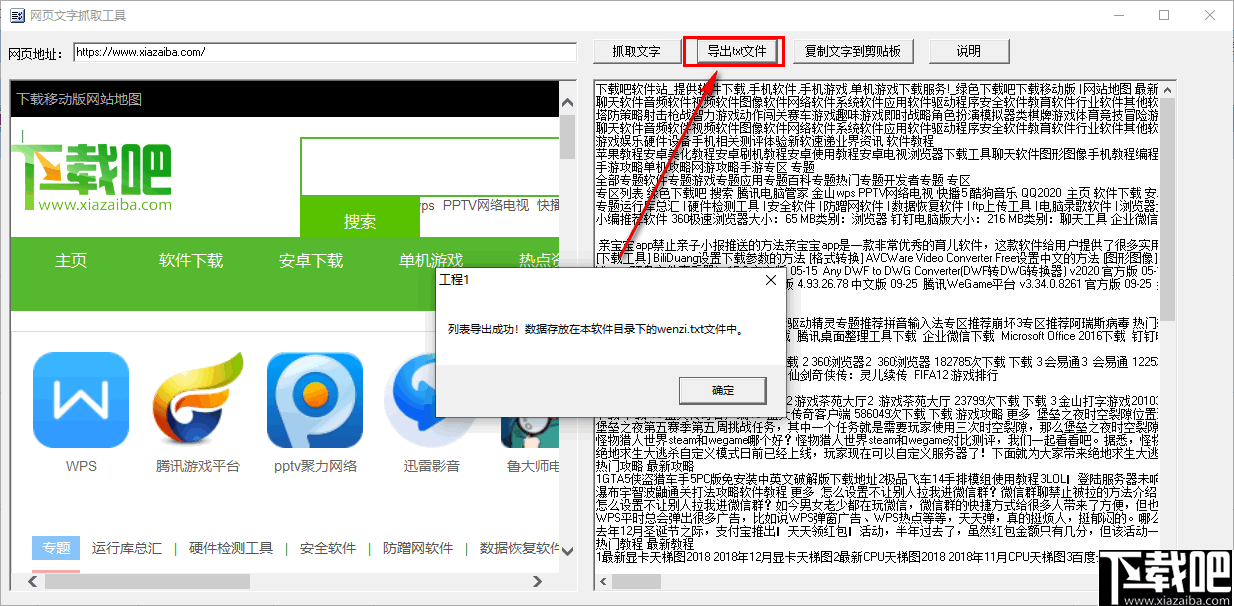Screen dimensions: 1234x606
Task: Click the green 搜索 button
Action: [x=360, y=221]
